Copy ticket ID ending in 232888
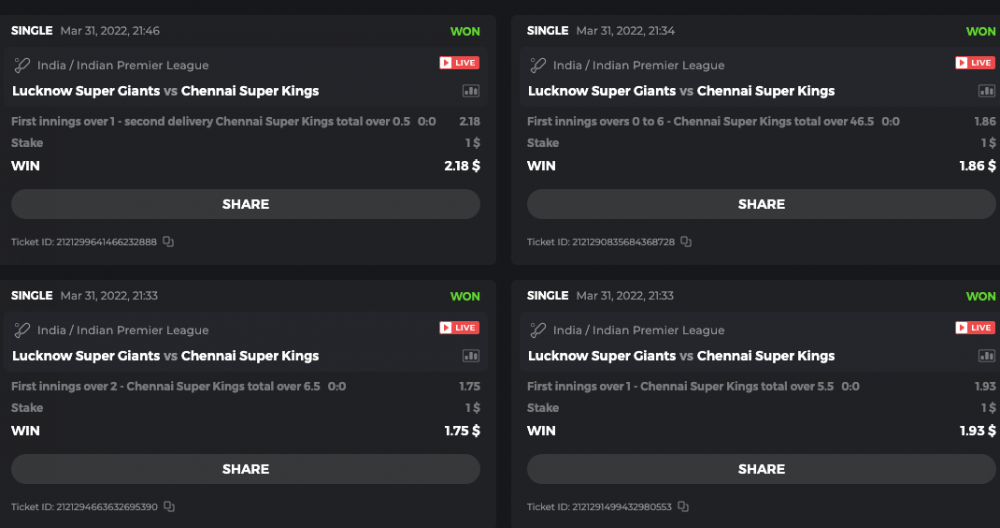 (x=169, y=242)
